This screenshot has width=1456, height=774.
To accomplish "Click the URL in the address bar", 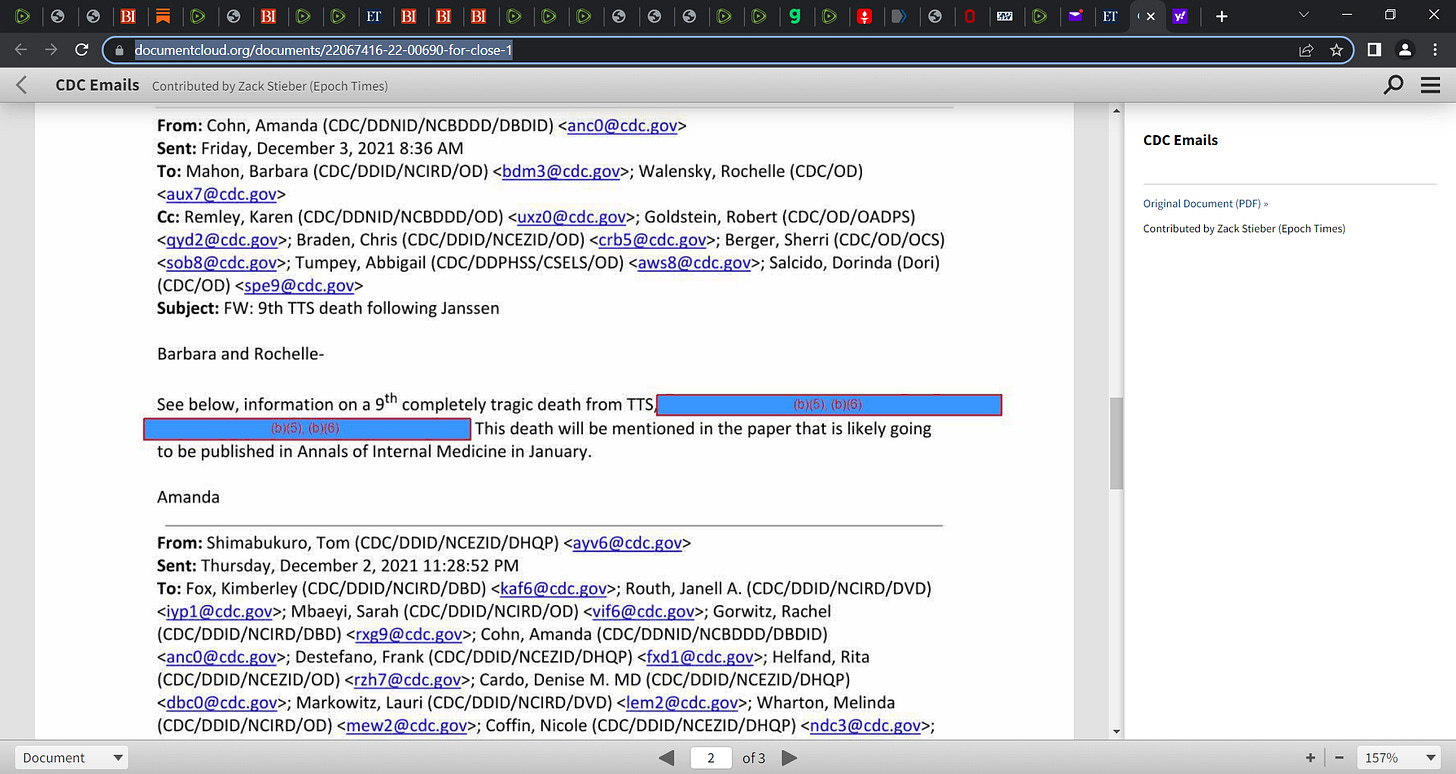I will (x=324, y=50).
